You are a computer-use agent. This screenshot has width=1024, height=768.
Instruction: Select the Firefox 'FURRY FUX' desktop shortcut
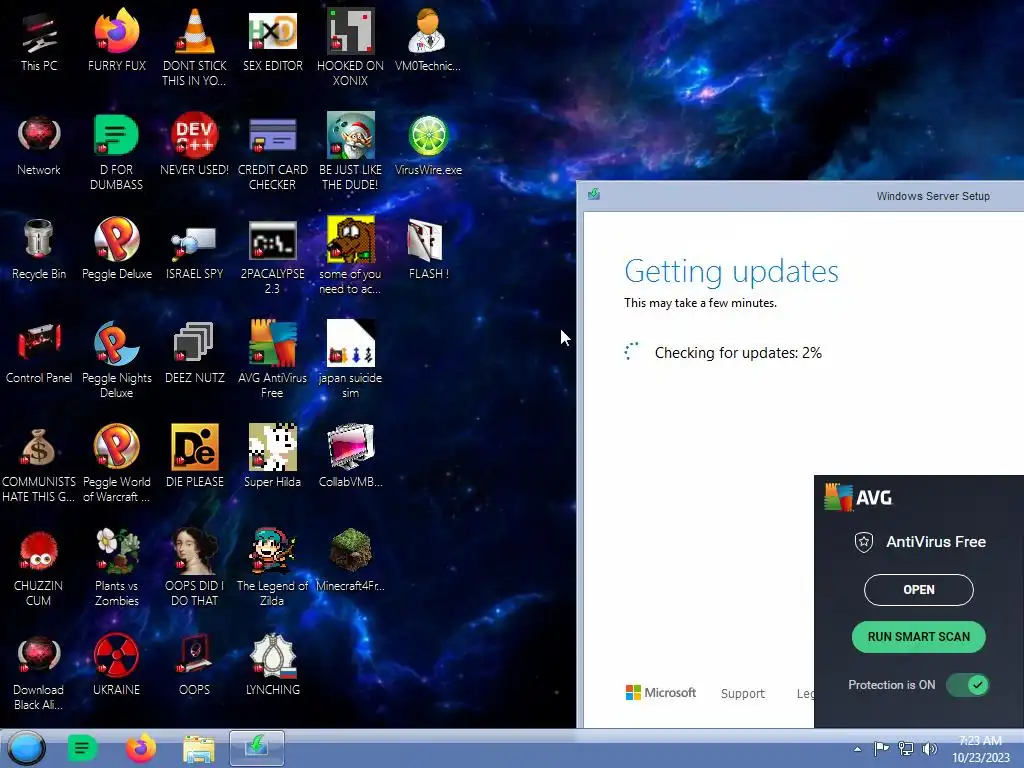point(117,40)
